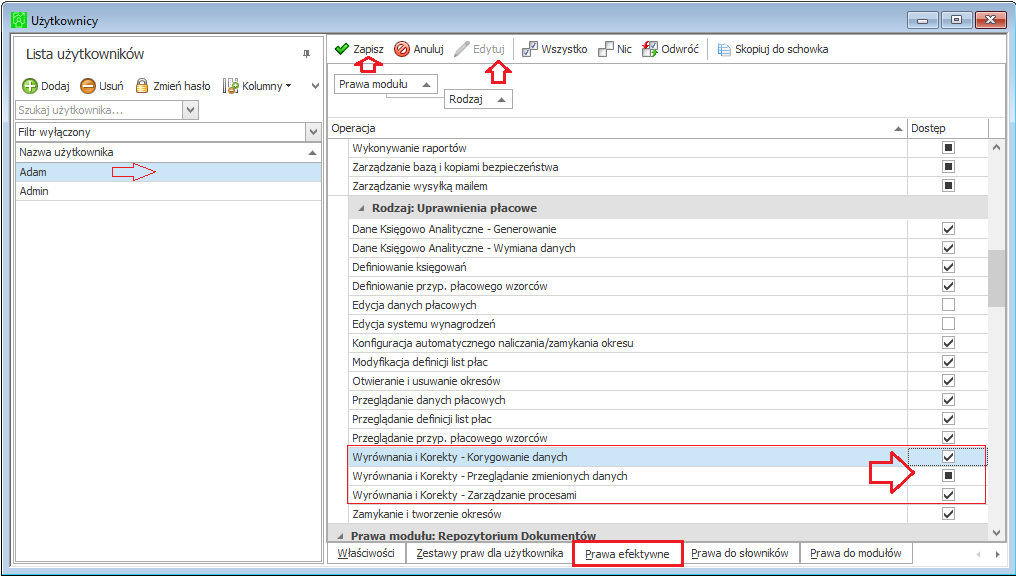Uncheck Zamykanie i tworzenie okresów access

(x=948, y=514)
